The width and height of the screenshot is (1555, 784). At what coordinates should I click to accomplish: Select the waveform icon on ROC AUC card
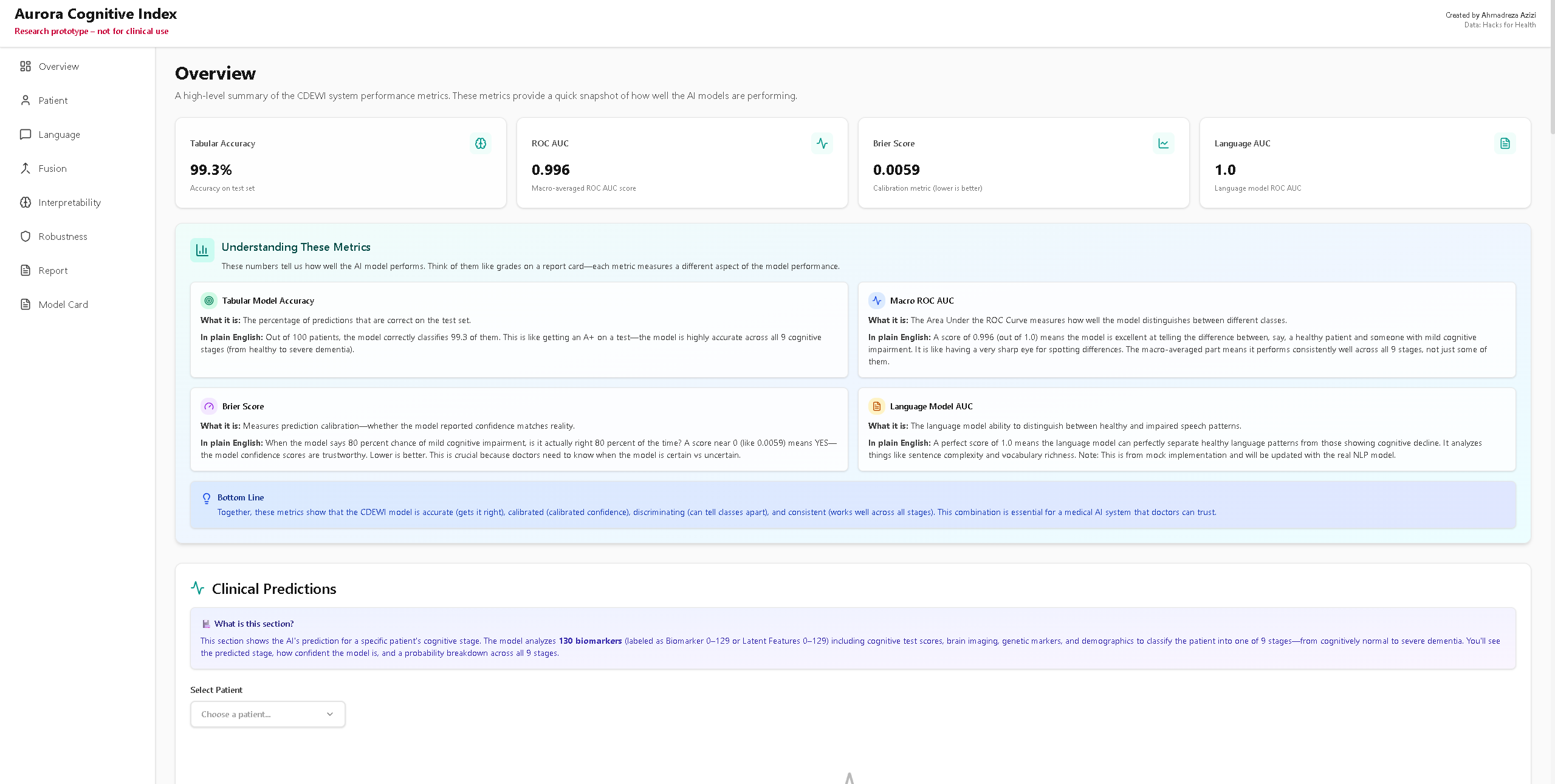822,143
